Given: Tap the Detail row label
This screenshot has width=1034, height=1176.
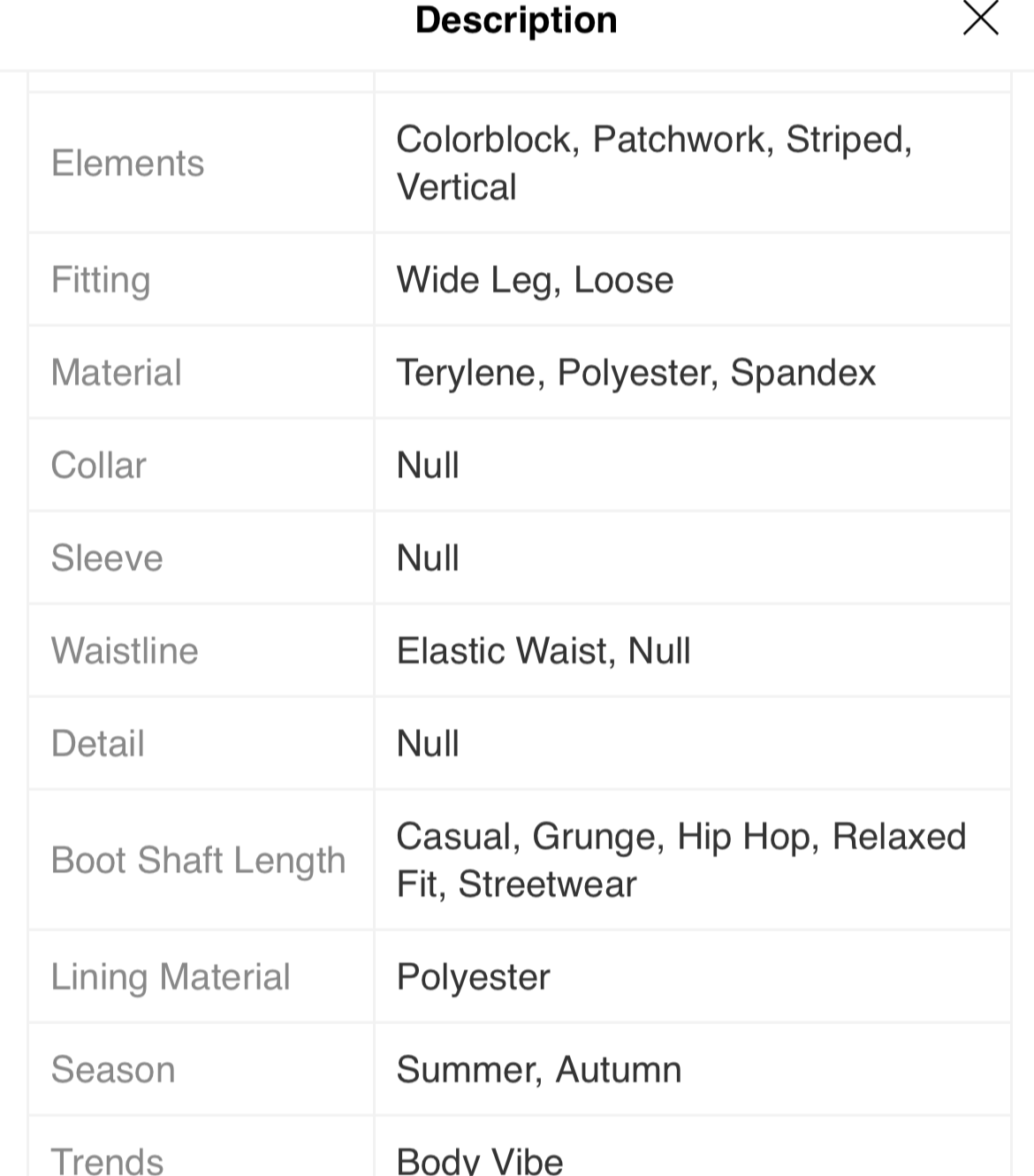Looking at the screenshot, I should tap(97, 744).
